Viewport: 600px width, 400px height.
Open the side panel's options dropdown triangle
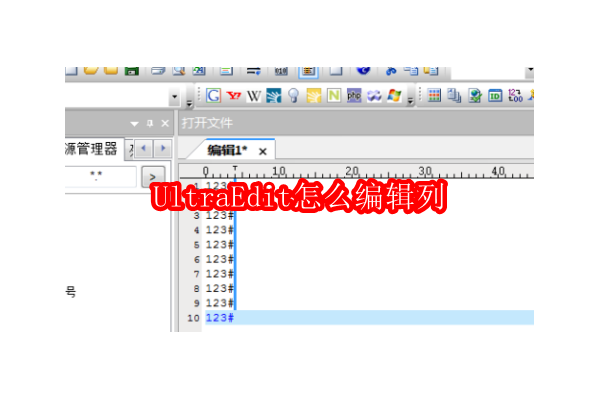coord(134,124)
